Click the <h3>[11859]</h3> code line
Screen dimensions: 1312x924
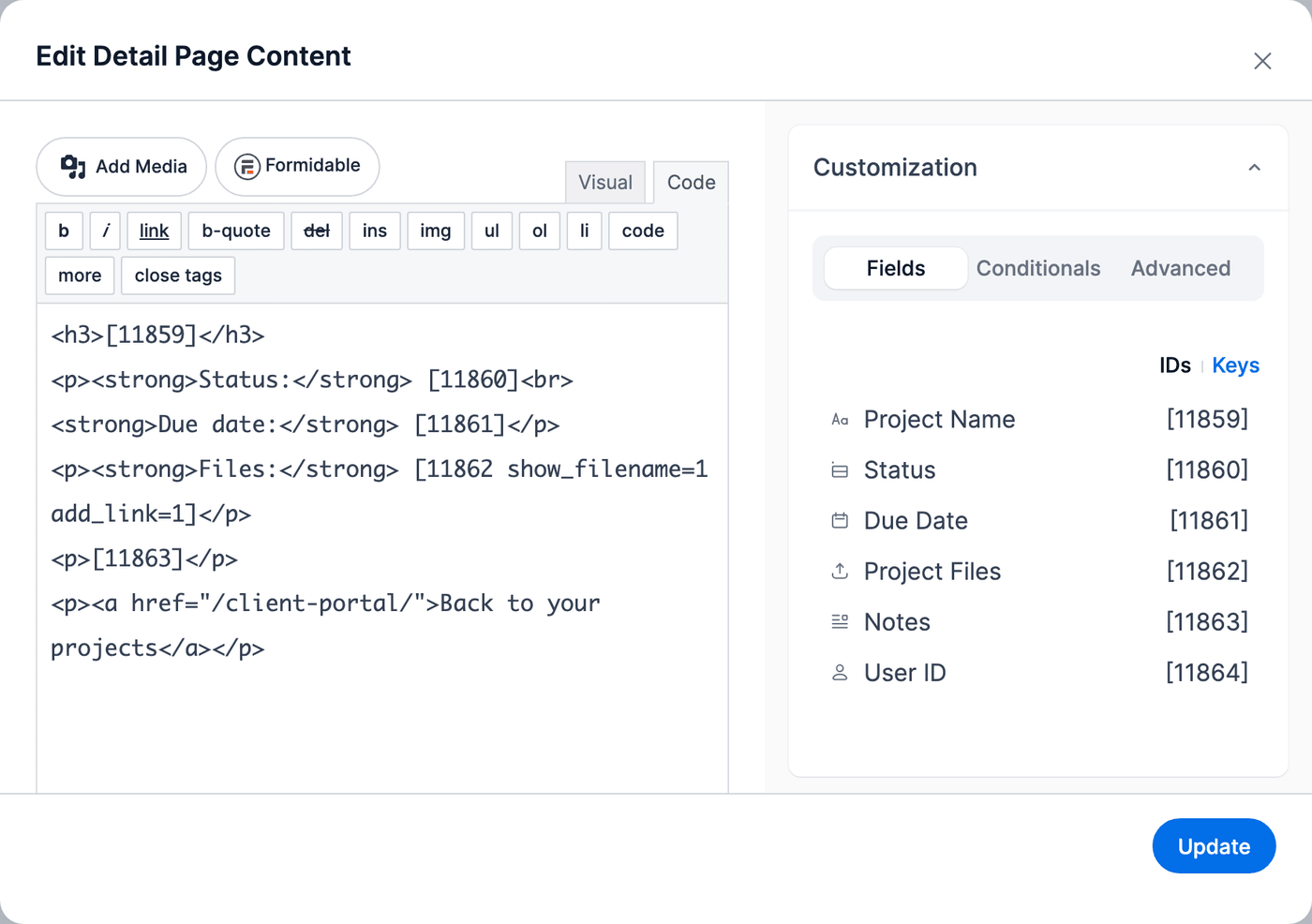click(157, 335)
